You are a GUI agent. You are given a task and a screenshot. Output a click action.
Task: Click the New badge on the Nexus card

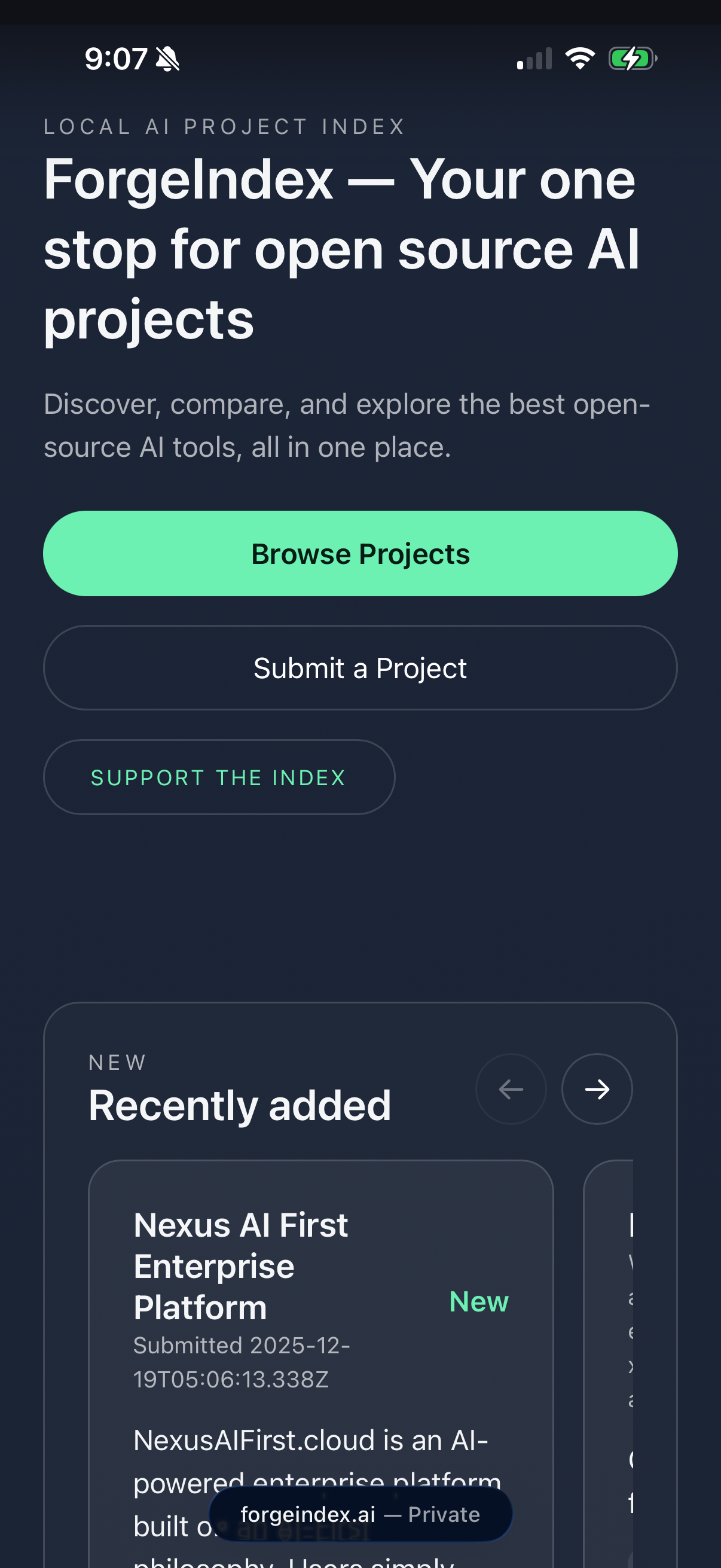tap(479, 1301)
